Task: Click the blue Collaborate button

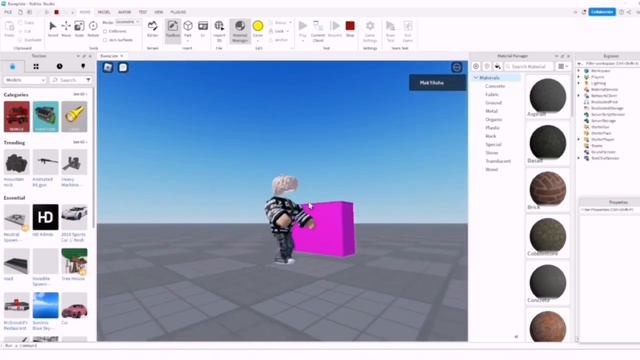Action: click(x=602, y=12)
